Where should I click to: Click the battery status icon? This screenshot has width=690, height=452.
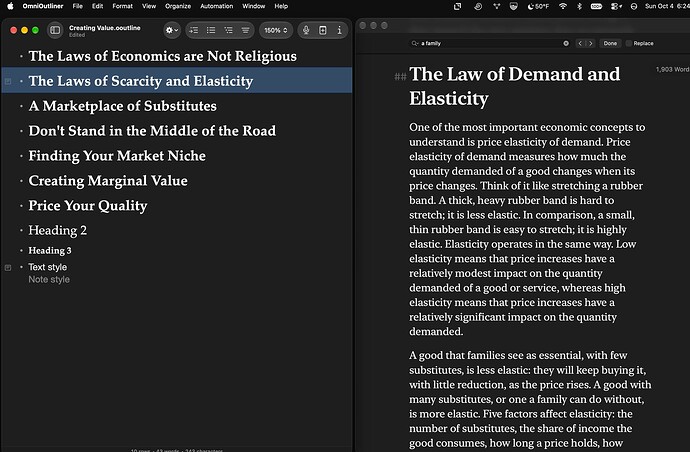pos(596,6)
